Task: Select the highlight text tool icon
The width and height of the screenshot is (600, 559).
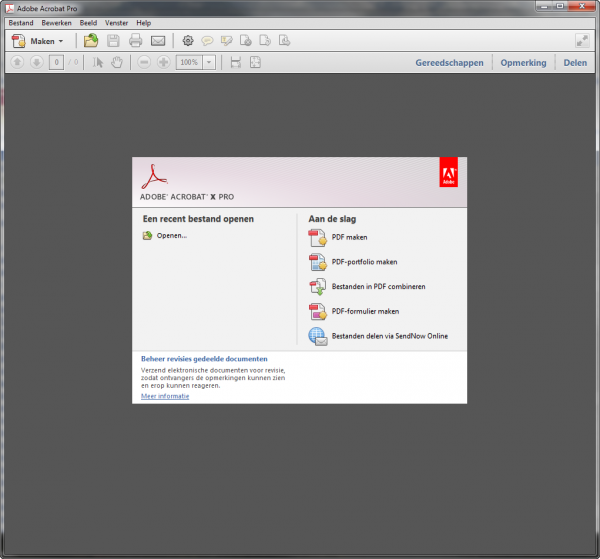Action: [x=227, y=41]
